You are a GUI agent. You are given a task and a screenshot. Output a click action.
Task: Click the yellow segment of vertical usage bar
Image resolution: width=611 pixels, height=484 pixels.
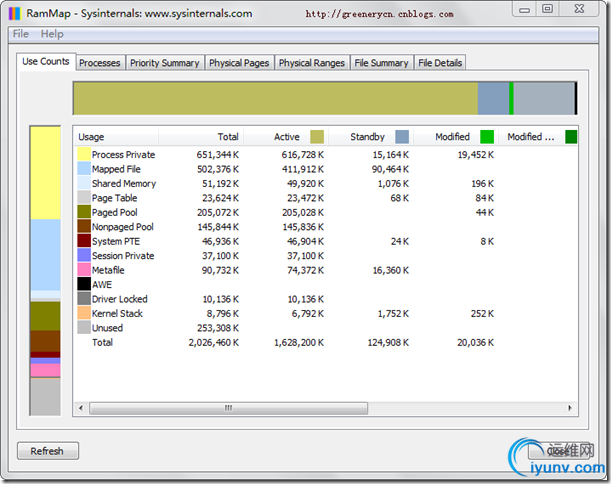46,173
